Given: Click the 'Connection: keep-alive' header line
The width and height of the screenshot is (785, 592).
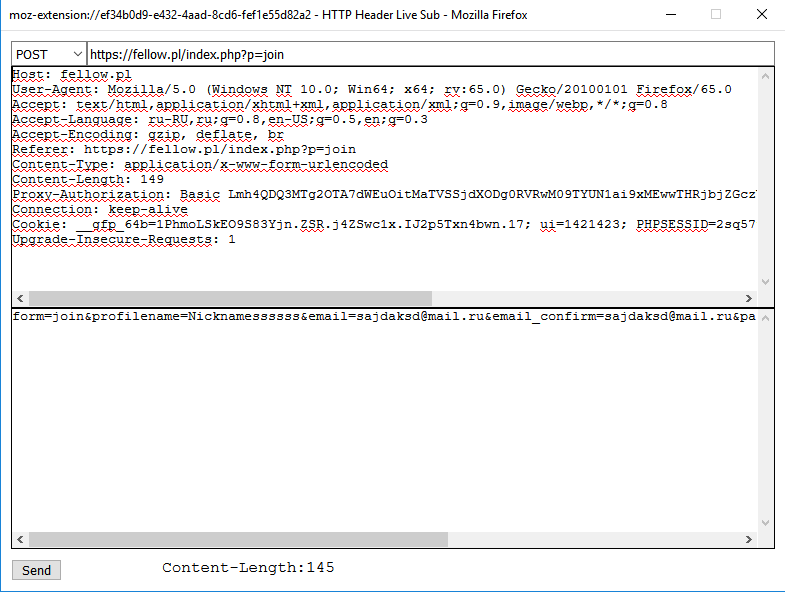Looking at the screenshot, I should (x=100, y=210).
